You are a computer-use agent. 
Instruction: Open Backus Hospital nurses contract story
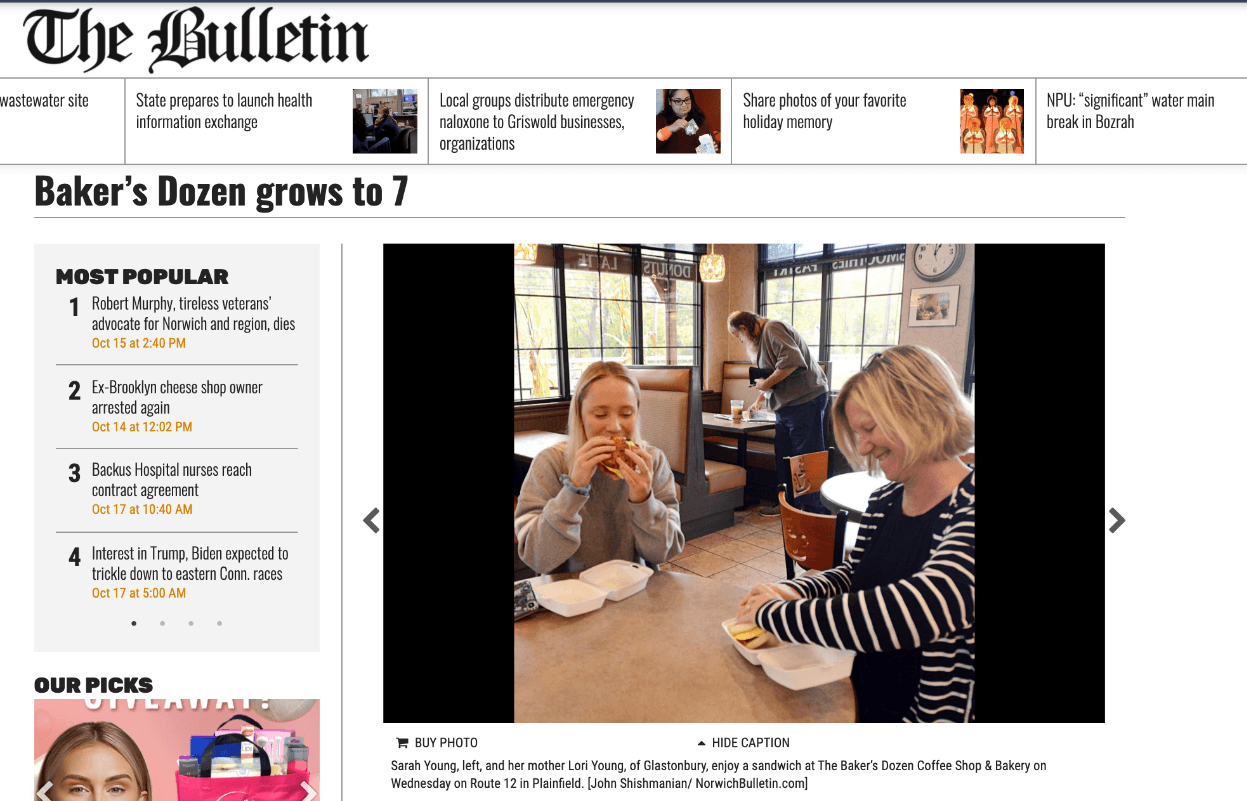(x=172, y=480)
